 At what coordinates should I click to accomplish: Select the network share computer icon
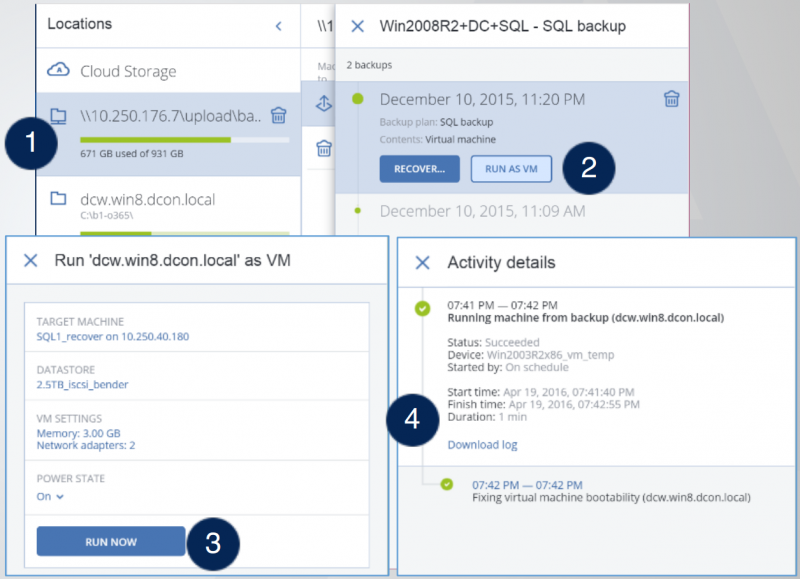[x=58, y=116]
